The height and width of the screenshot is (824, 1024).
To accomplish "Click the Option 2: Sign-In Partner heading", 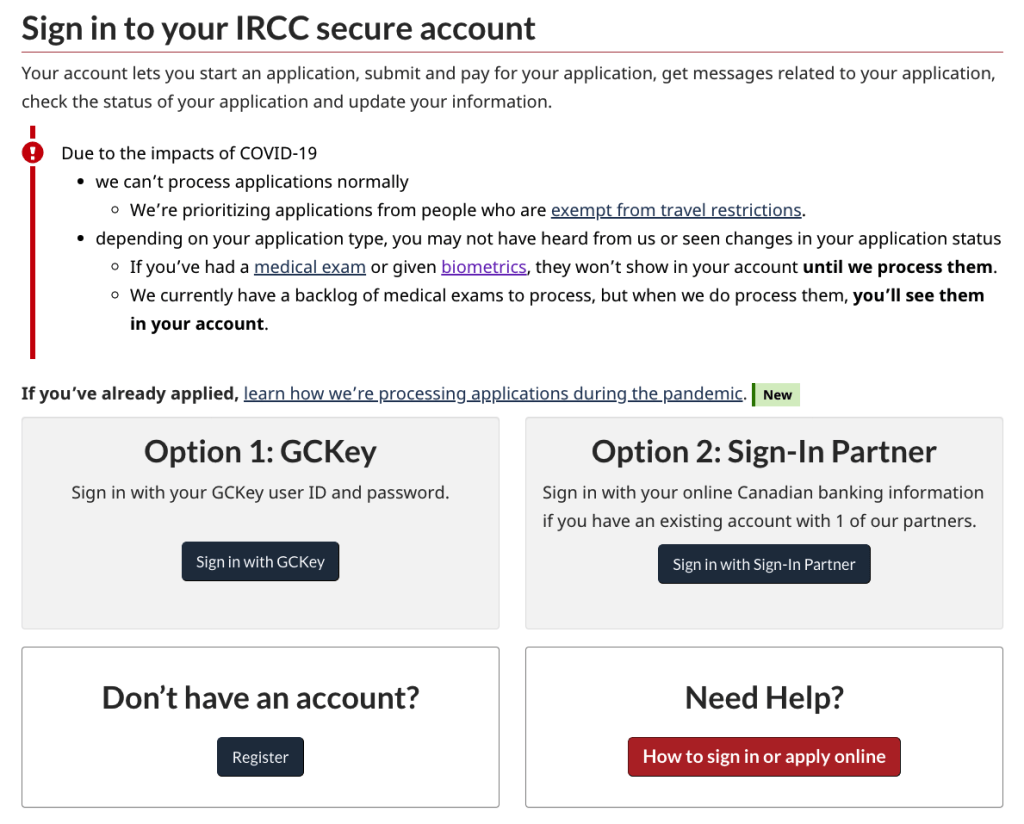I will click(x=764, y=451).
